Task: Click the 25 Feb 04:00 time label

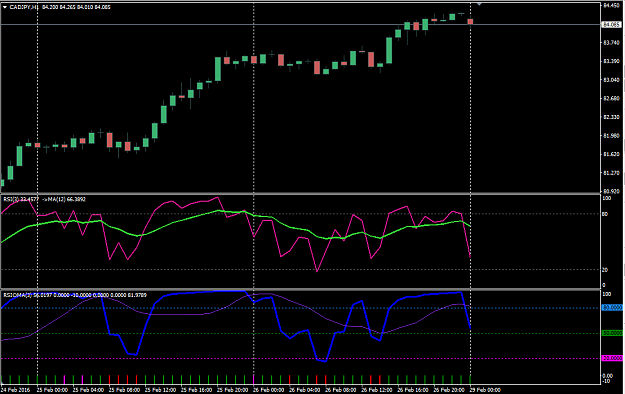Action: [x=88, y=390]
